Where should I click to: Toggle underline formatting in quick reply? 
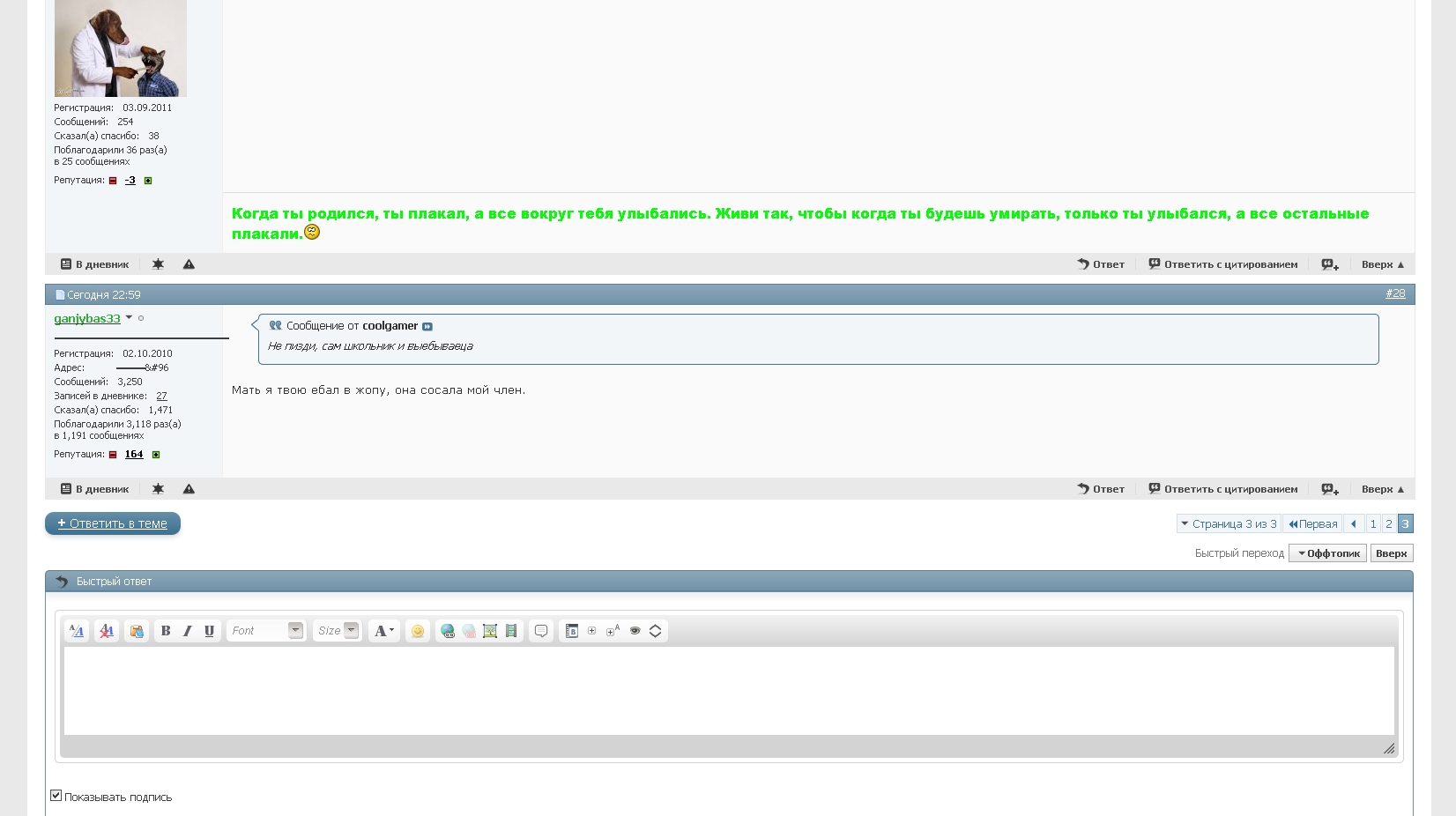pyautogui.click(x=210, y=631)
